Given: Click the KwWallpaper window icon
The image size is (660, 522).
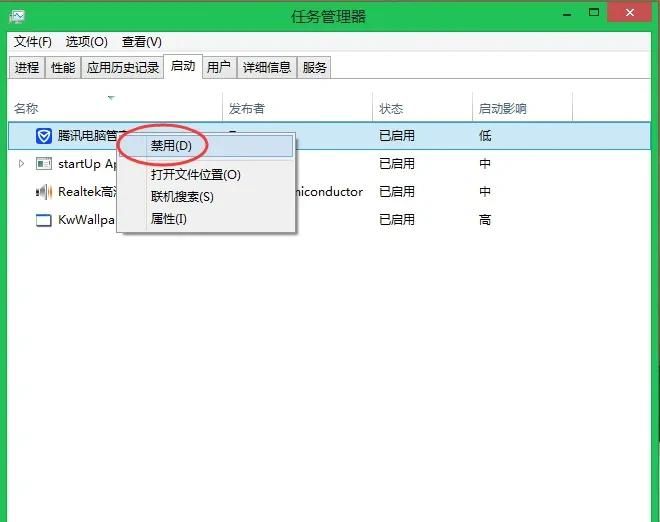Looking at the screenshot, I should (44, 220).
